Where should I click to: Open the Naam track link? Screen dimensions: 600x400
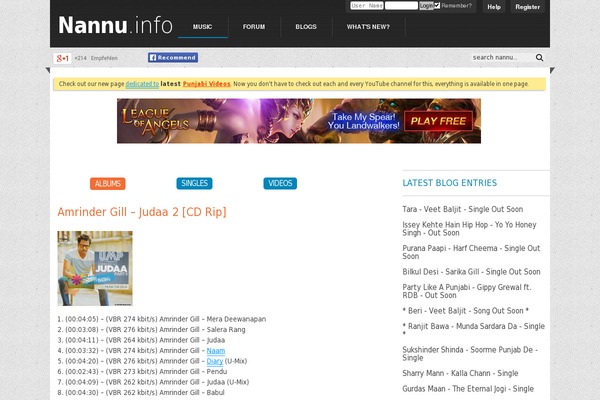point(216,351)
